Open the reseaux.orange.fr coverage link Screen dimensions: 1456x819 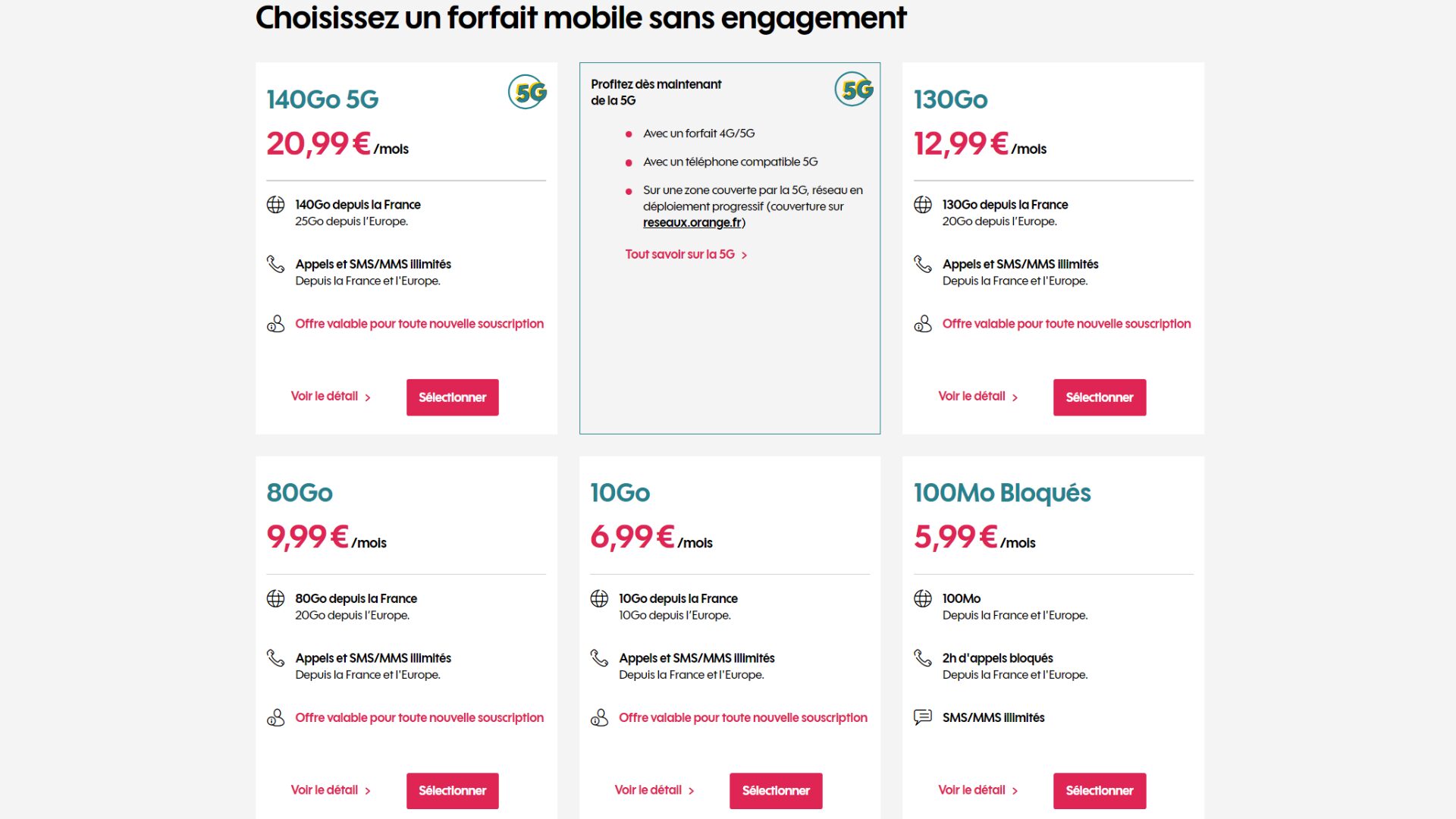[x=692, y=222]
